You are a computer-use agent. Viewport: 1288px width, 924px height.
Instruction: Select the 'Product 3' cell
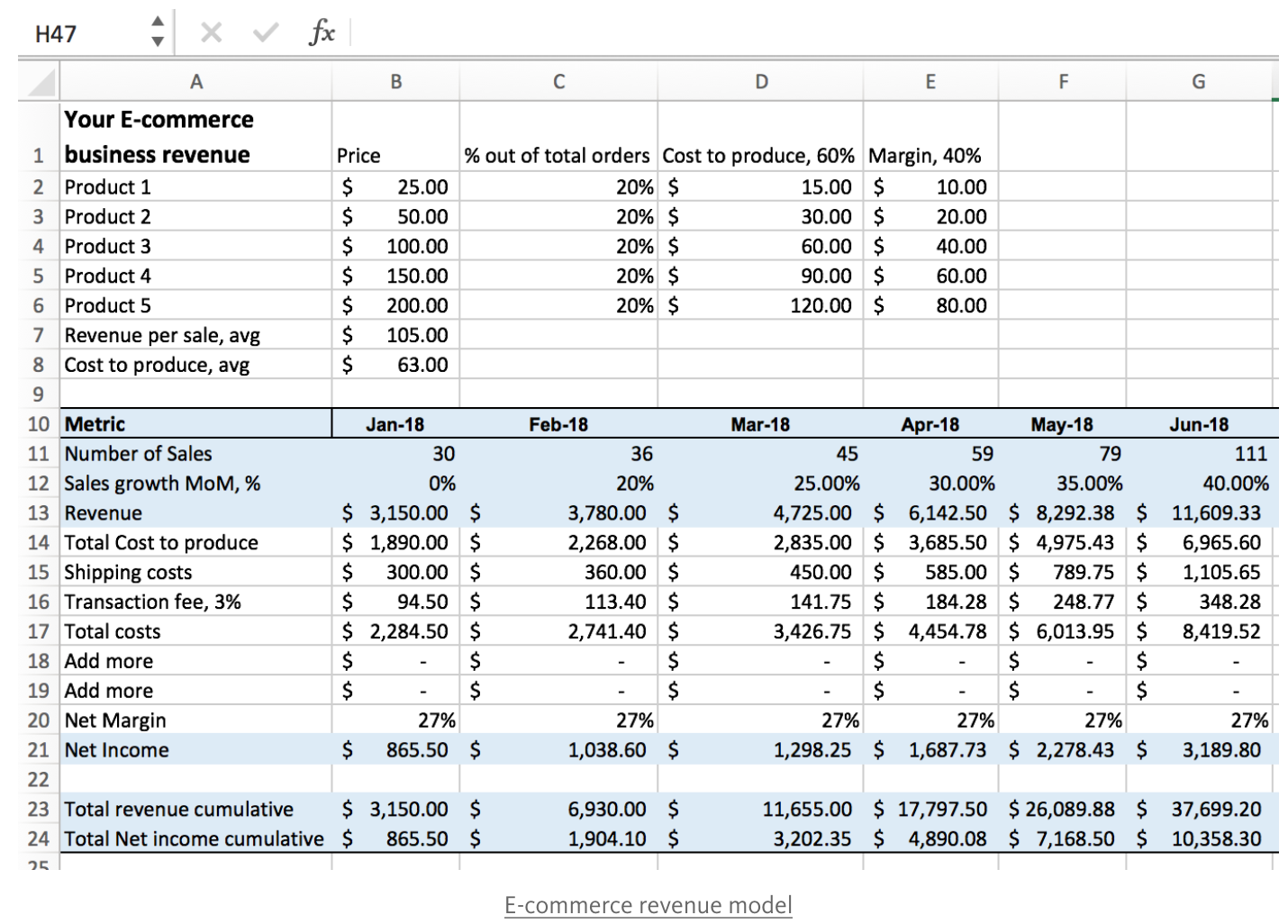[x=196, y=247]
